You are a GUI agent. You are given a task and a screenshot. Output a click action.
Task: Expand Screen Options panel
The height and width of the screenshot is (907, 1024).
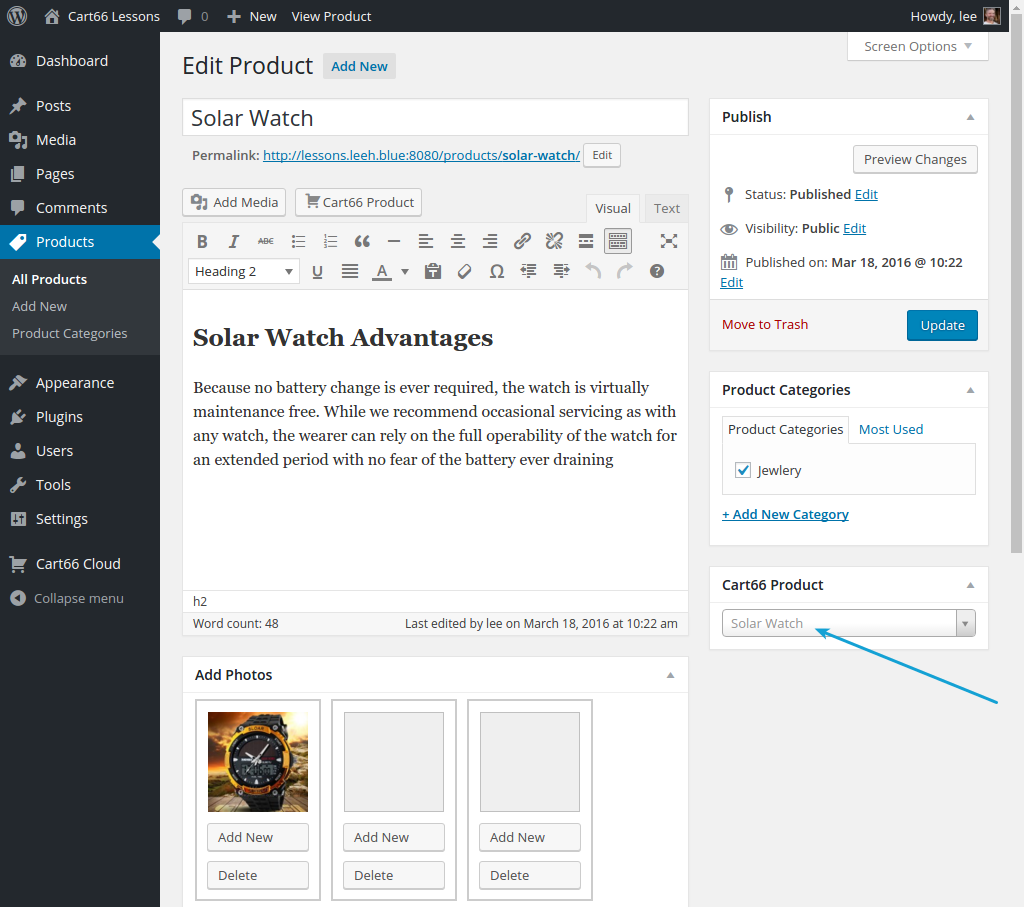pyautogui.click(x=918, y=47)
